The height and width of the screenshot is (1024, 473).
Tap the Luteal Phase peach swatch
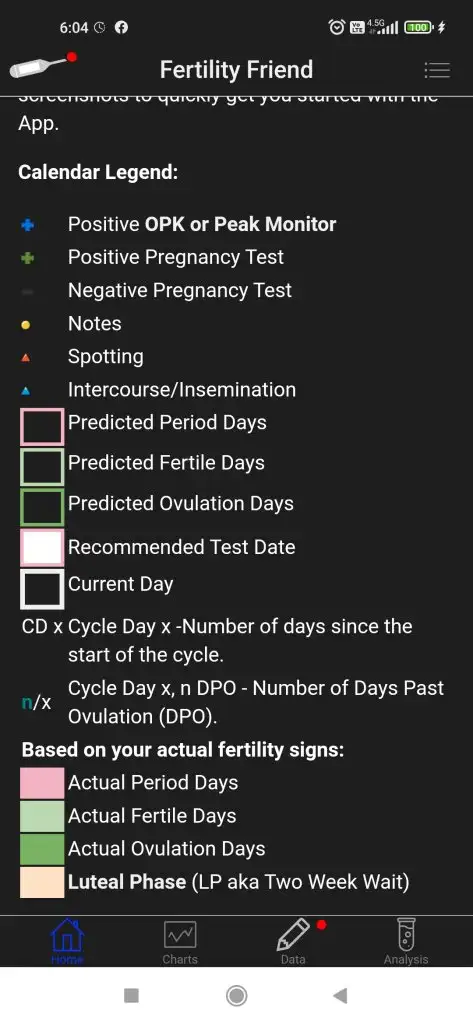tap(42, 882)
